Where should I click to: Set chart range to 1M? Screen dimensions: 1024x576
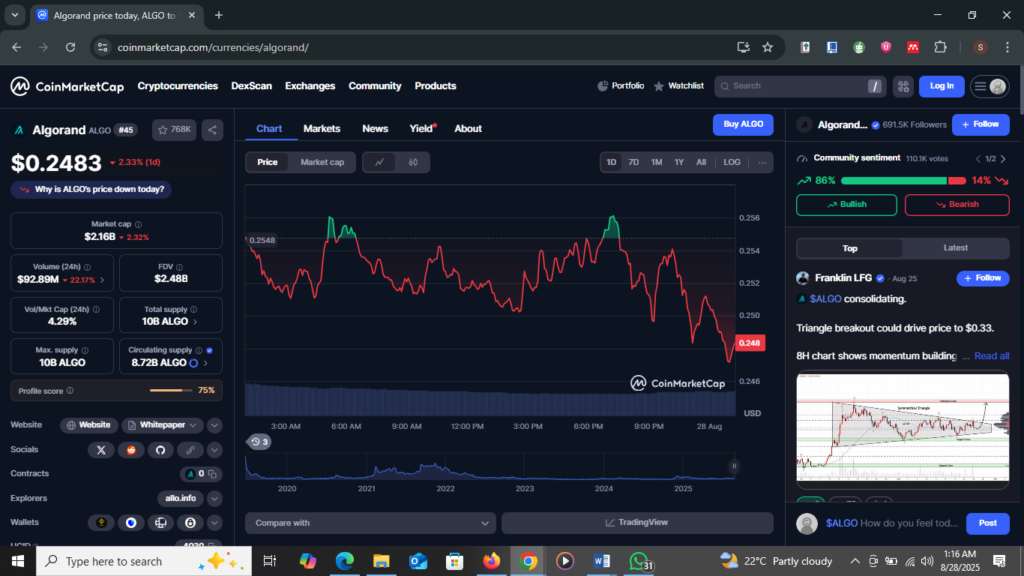point(656,163)
